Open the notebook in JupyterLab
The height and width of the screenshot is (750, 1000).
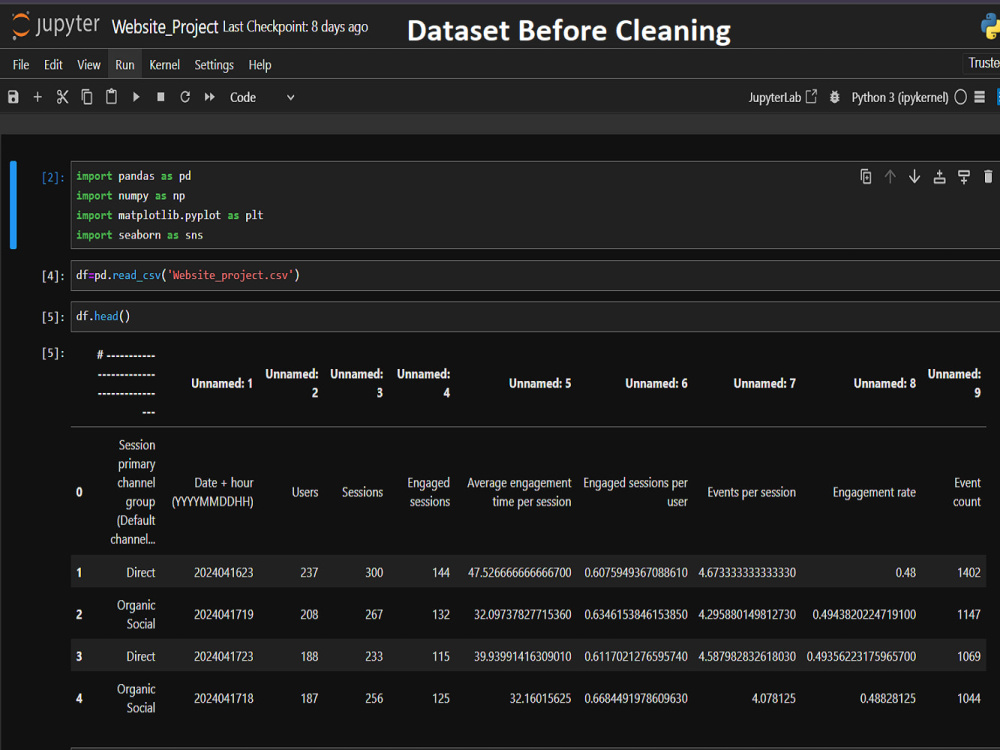click(x=783, y=97)
